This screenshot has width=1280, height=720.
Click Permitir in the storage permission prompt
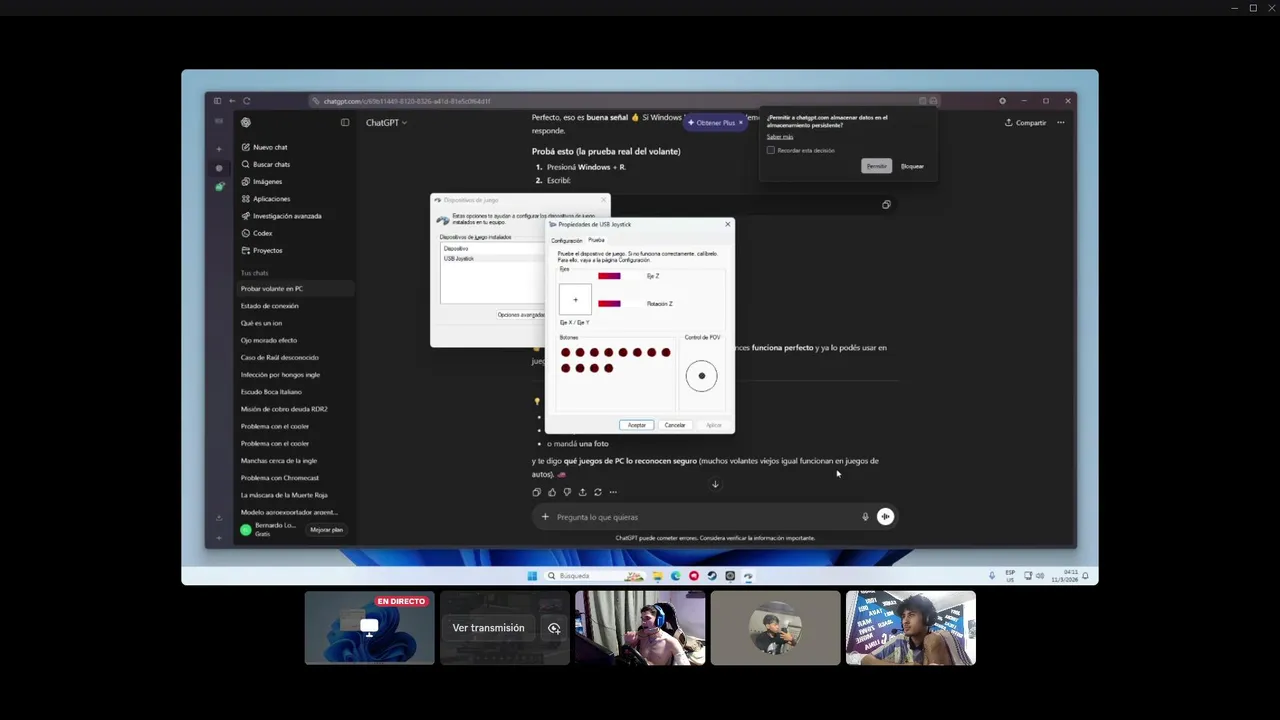tap(877, 166)
